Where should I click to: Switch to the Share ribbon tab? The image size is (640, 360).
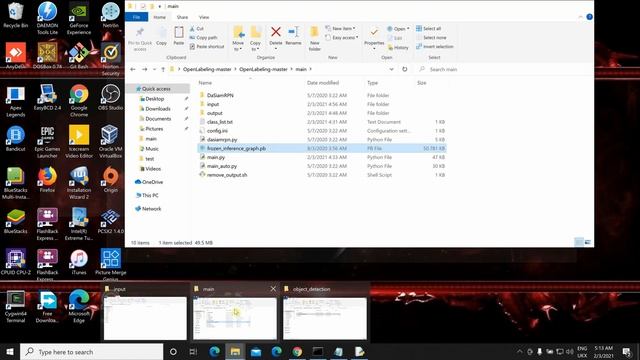pos(182,17)
